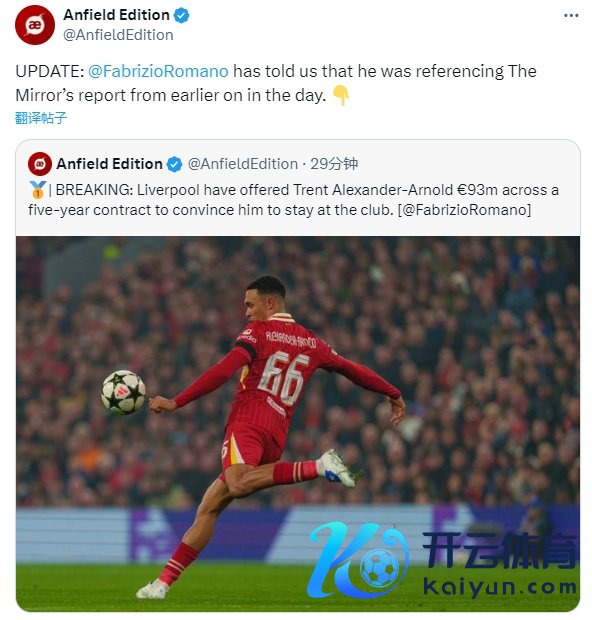Viewport: 592px width, 620px height.
Task: Open the Trent Alexander-Arnold photo
Action: point(298,424)
